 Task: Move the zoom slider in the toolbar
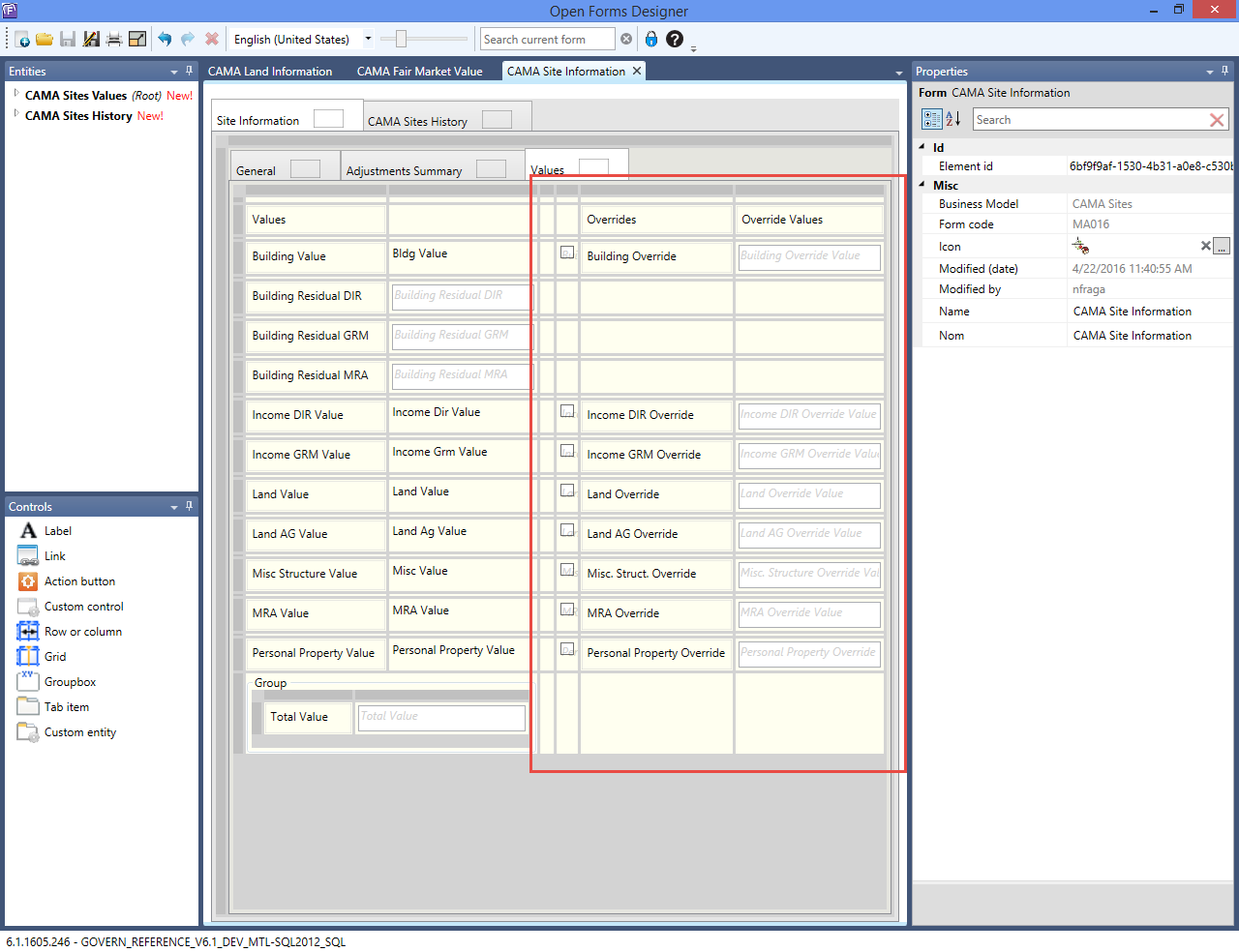pos(401,40)
